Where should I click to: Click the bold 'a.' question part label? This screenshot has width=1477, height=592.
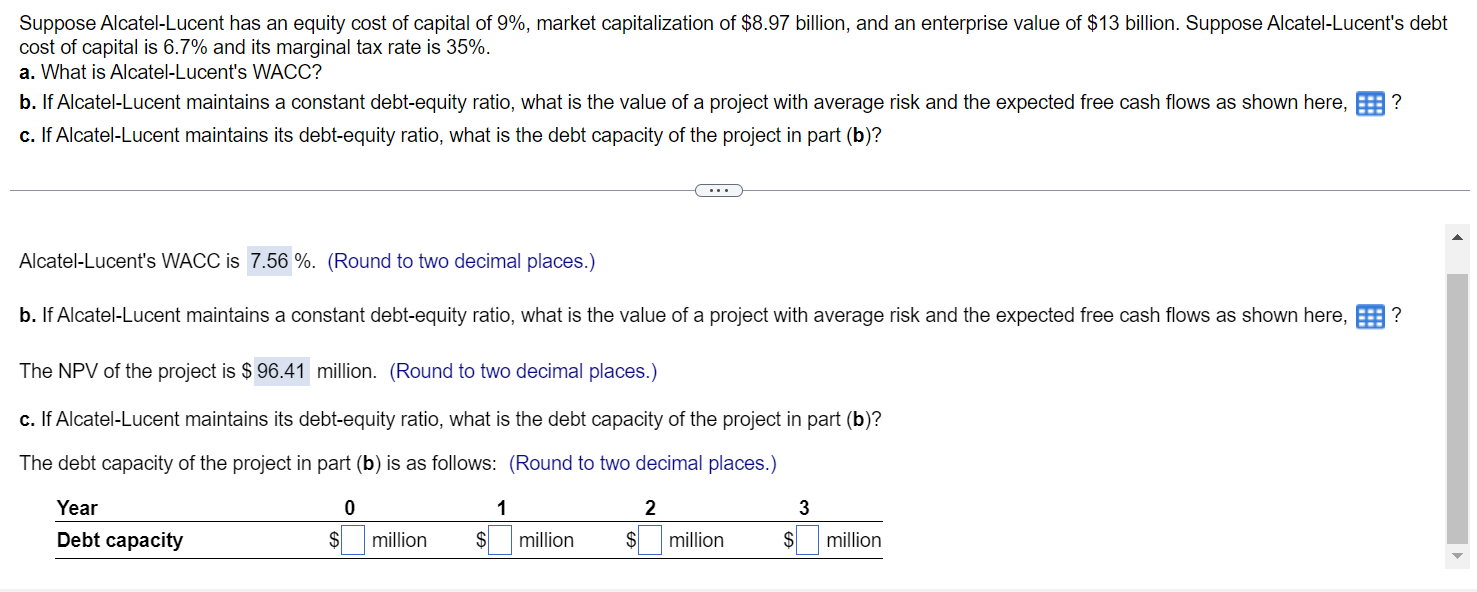point(28,72)
